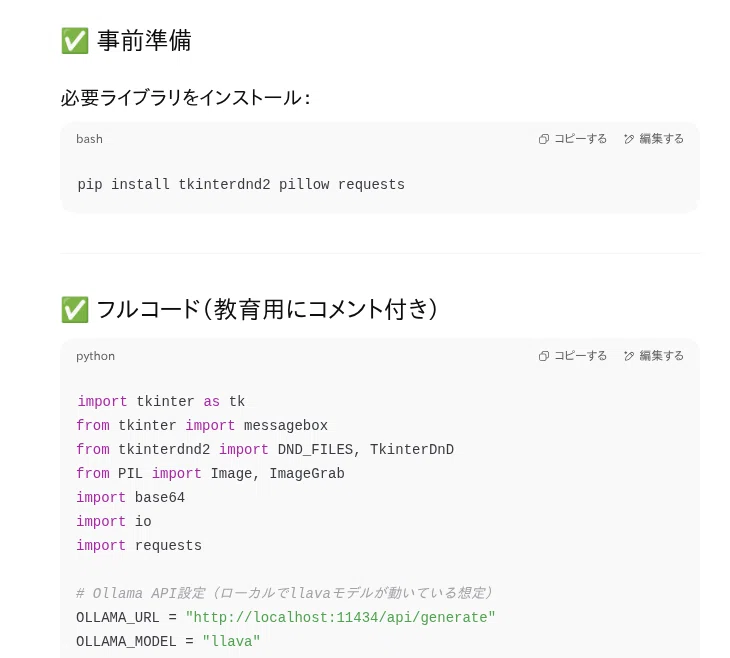Click the green checkmark beside フルコード heading
Viewport: 730px width, 658px height.
pos(74,309)
